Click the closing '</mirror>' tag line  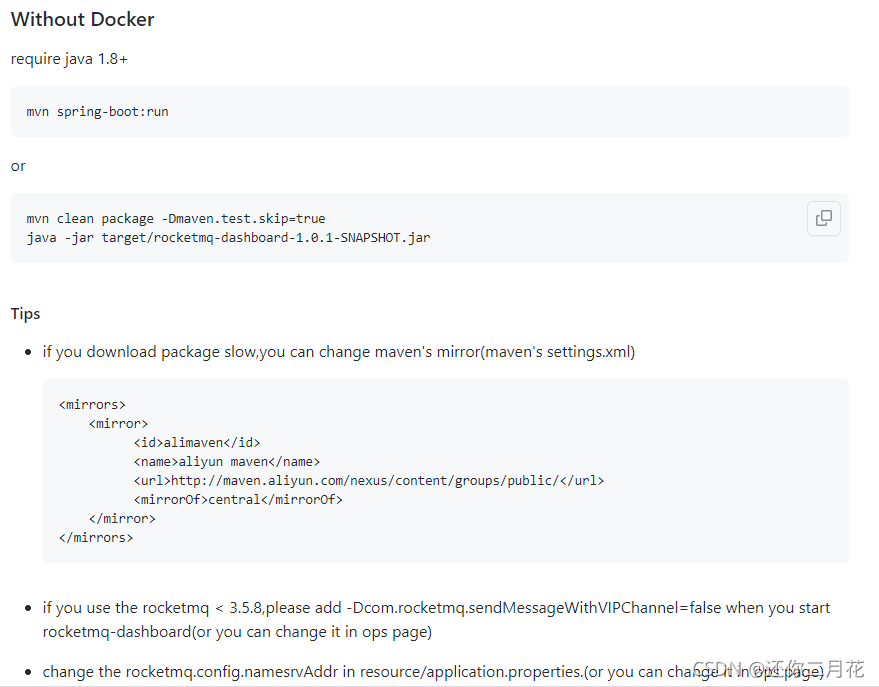pyautogui.click(x=122, y=519)
